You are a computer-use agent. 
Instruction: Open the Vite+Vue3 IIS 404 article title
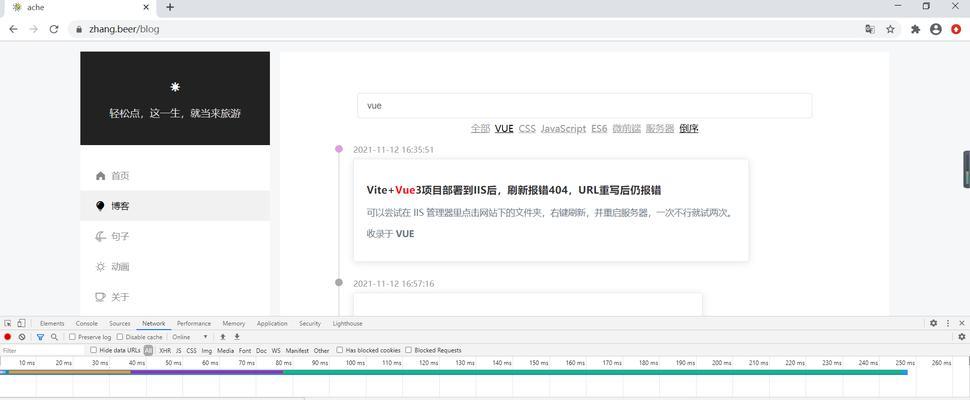(x=514, y=190)
